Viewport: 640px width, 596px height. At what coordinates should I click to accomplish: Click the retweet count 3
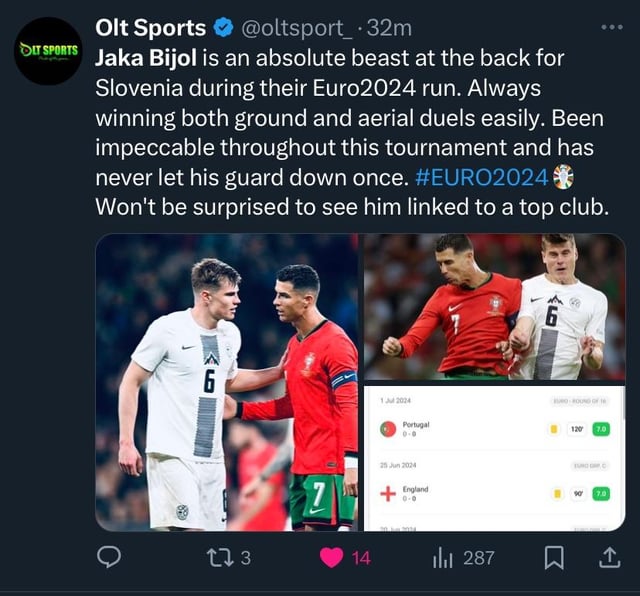pyautogui.click(x=245, y=558)
